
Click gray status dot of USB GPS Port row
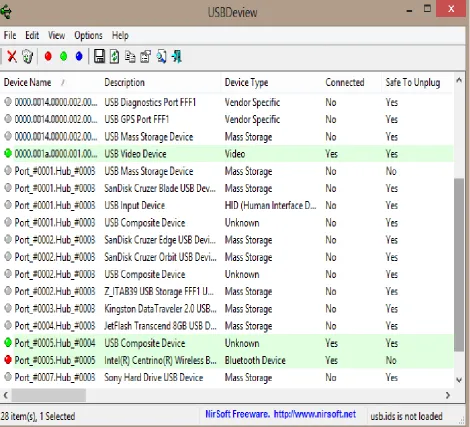pyautogui.click(x=8, y=119)
